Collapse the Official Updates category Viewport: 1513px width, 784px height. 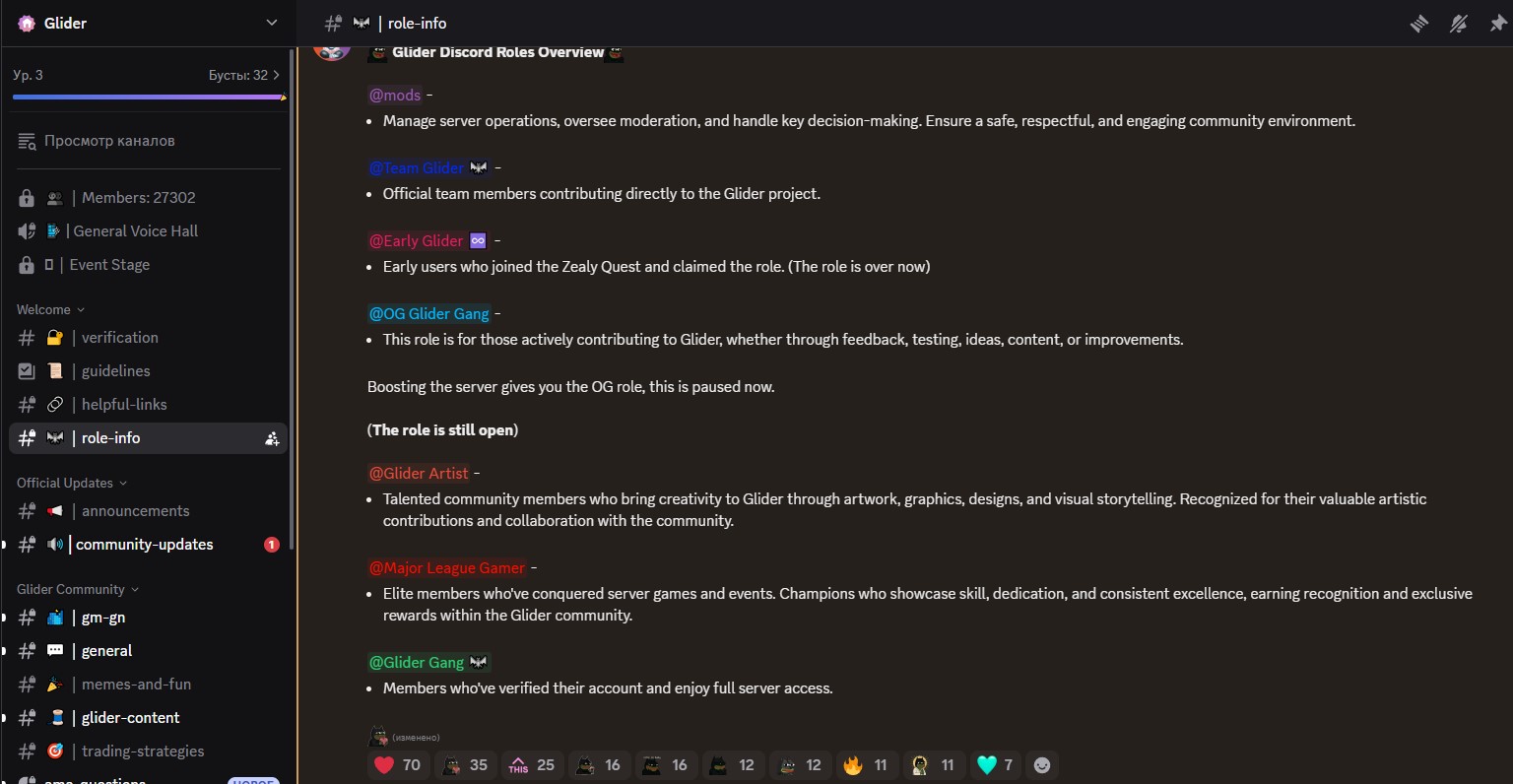pyautogui.click(x=71, y=484)
